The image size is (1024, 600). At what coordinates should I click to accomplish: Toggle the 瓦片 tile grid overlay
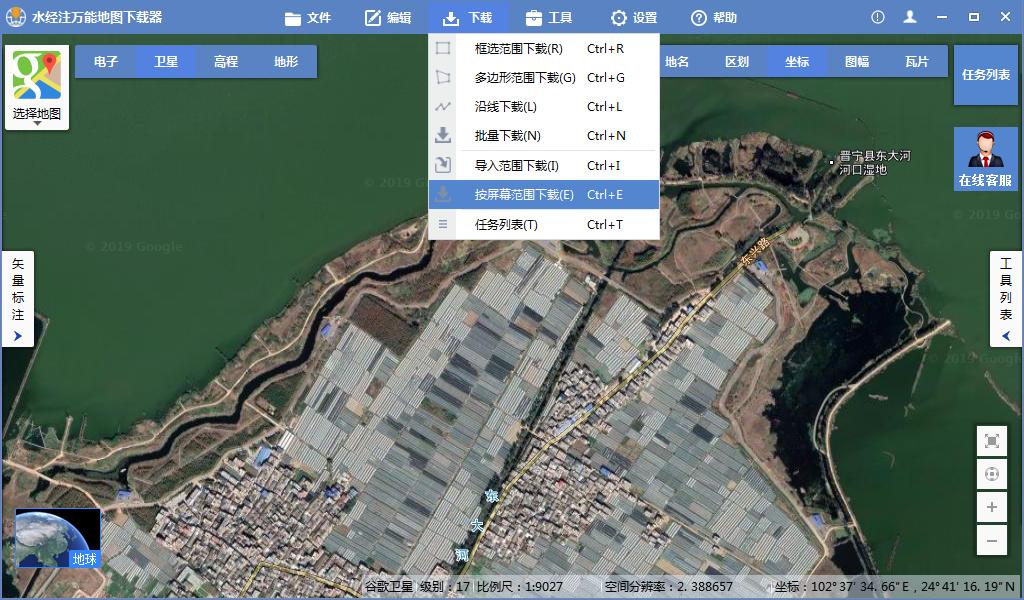915,61
